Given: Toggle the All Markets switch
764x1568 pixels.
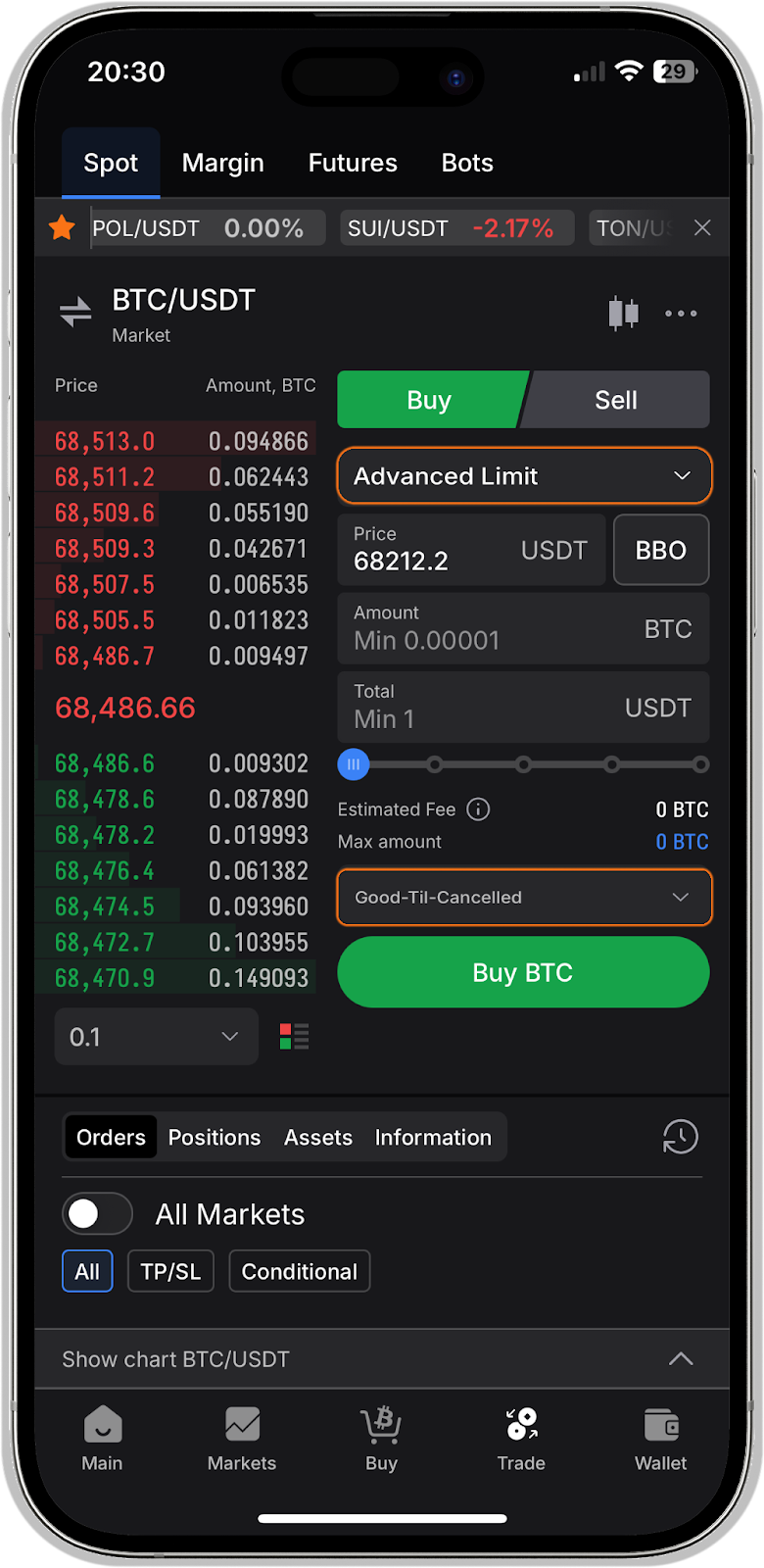Looking at the screenshot, I should 97,1214.
